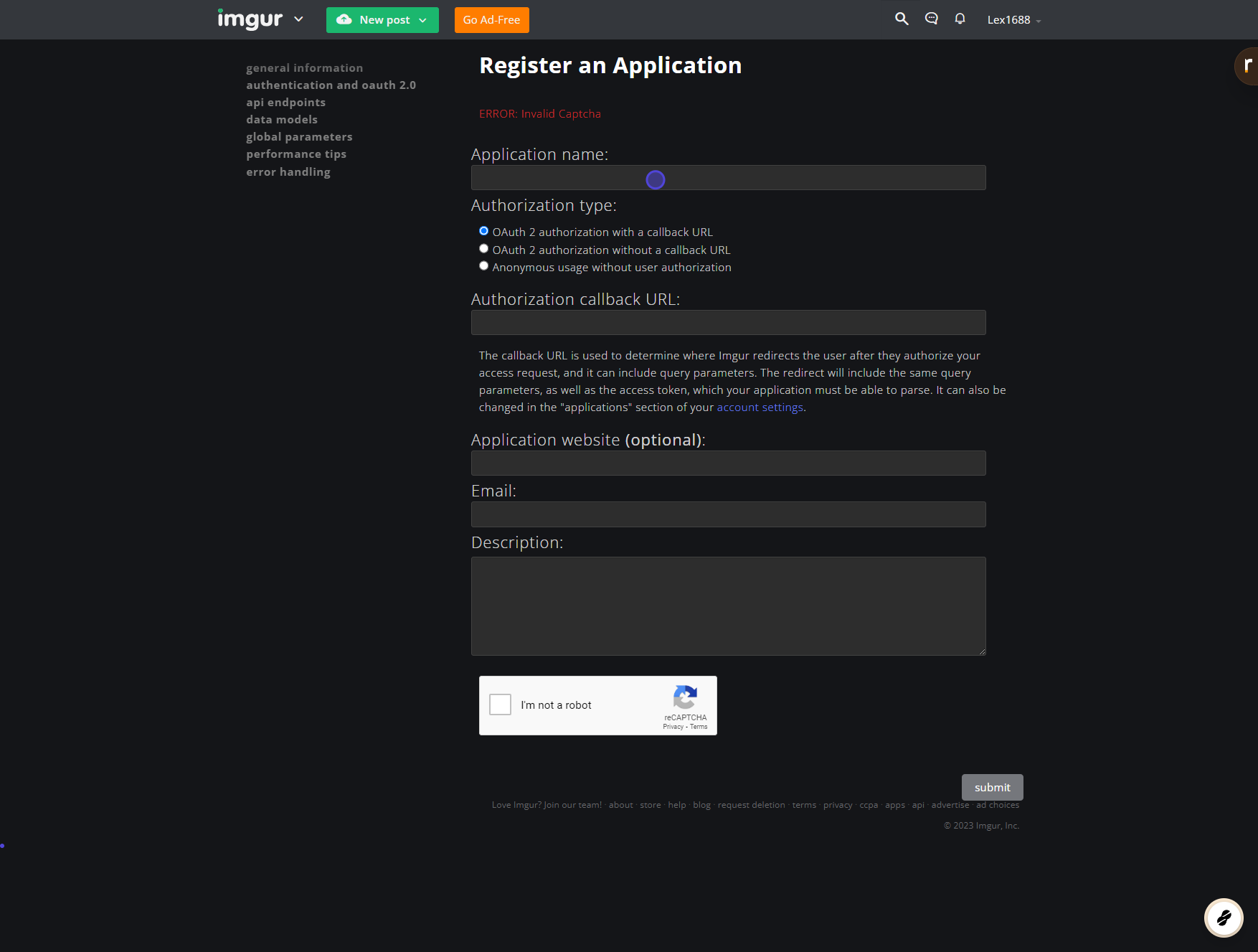Open search with the magnifying glass icon
1258x952 pixels.
point(902,19)
